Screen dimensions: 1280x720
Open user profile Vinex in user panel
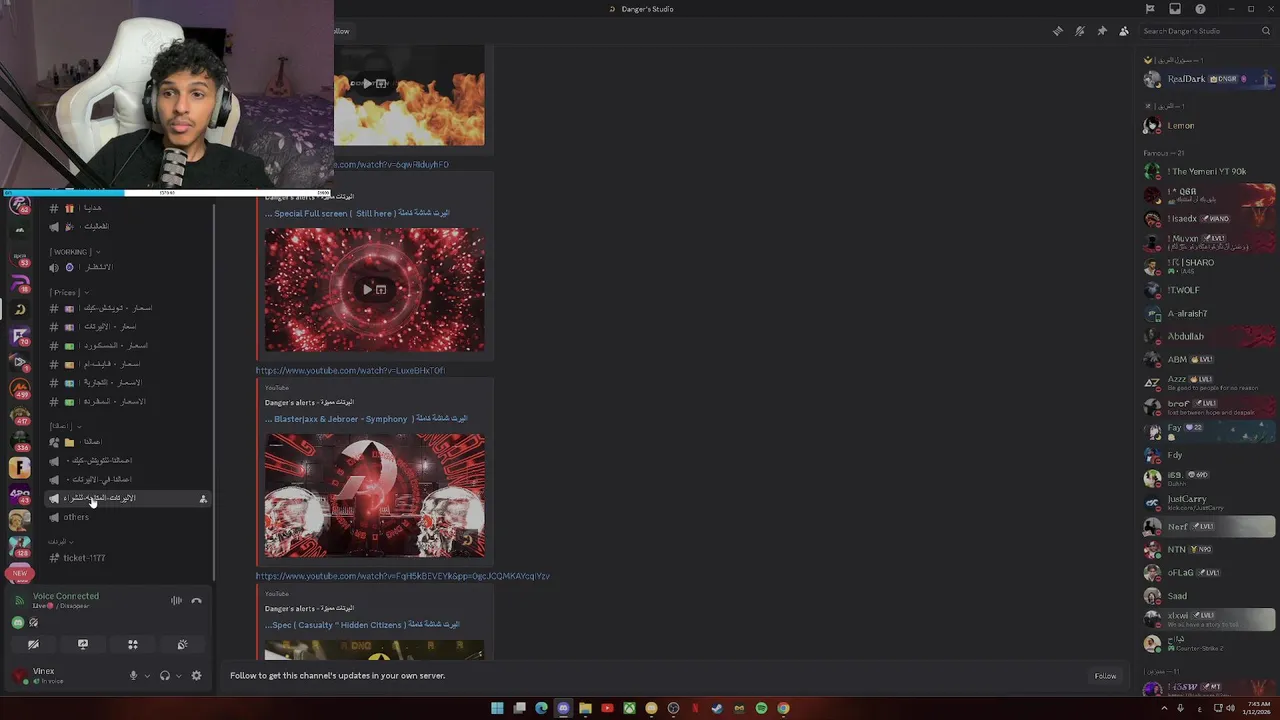65,676
